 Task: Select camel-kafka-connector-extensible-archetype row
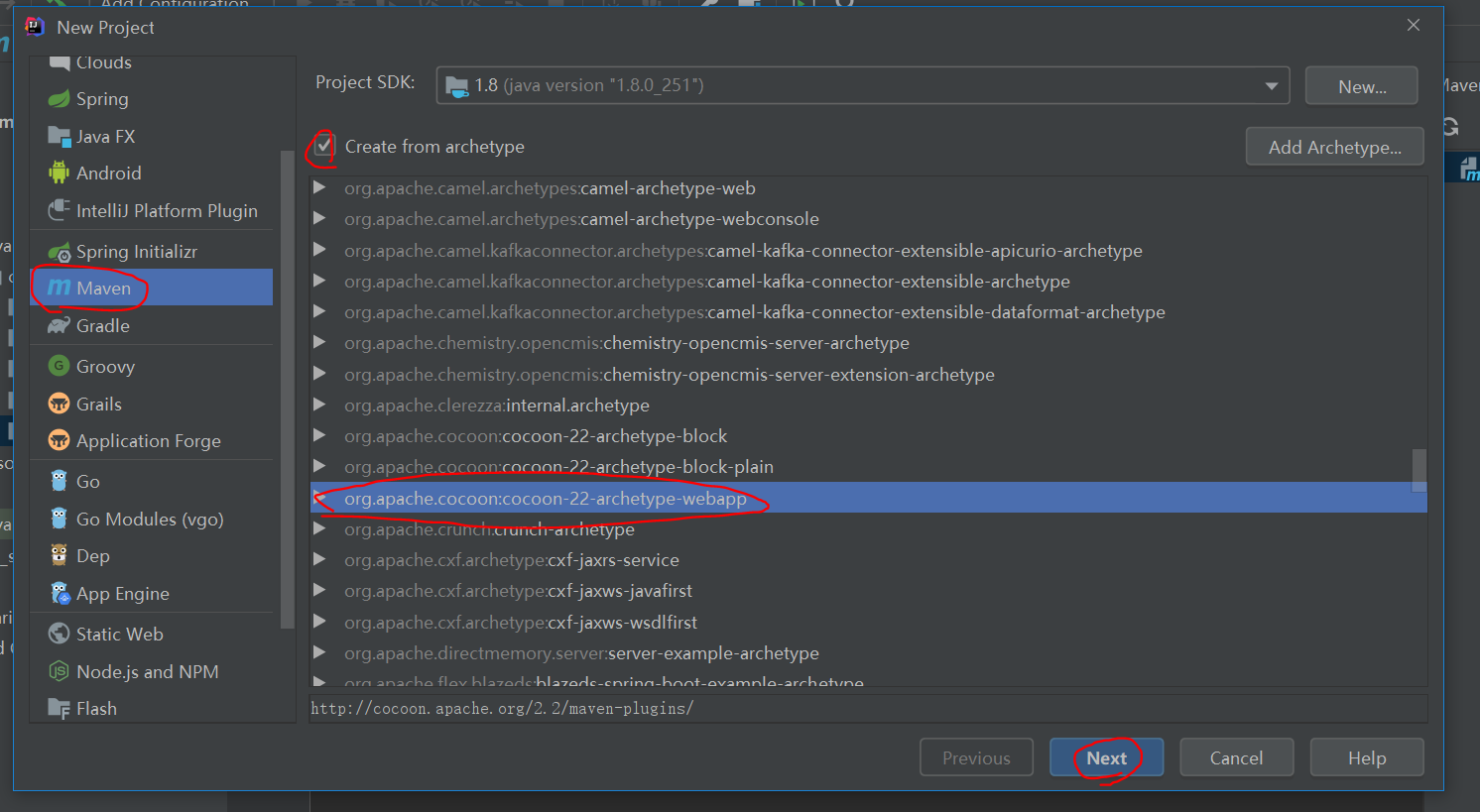[869, 282]
